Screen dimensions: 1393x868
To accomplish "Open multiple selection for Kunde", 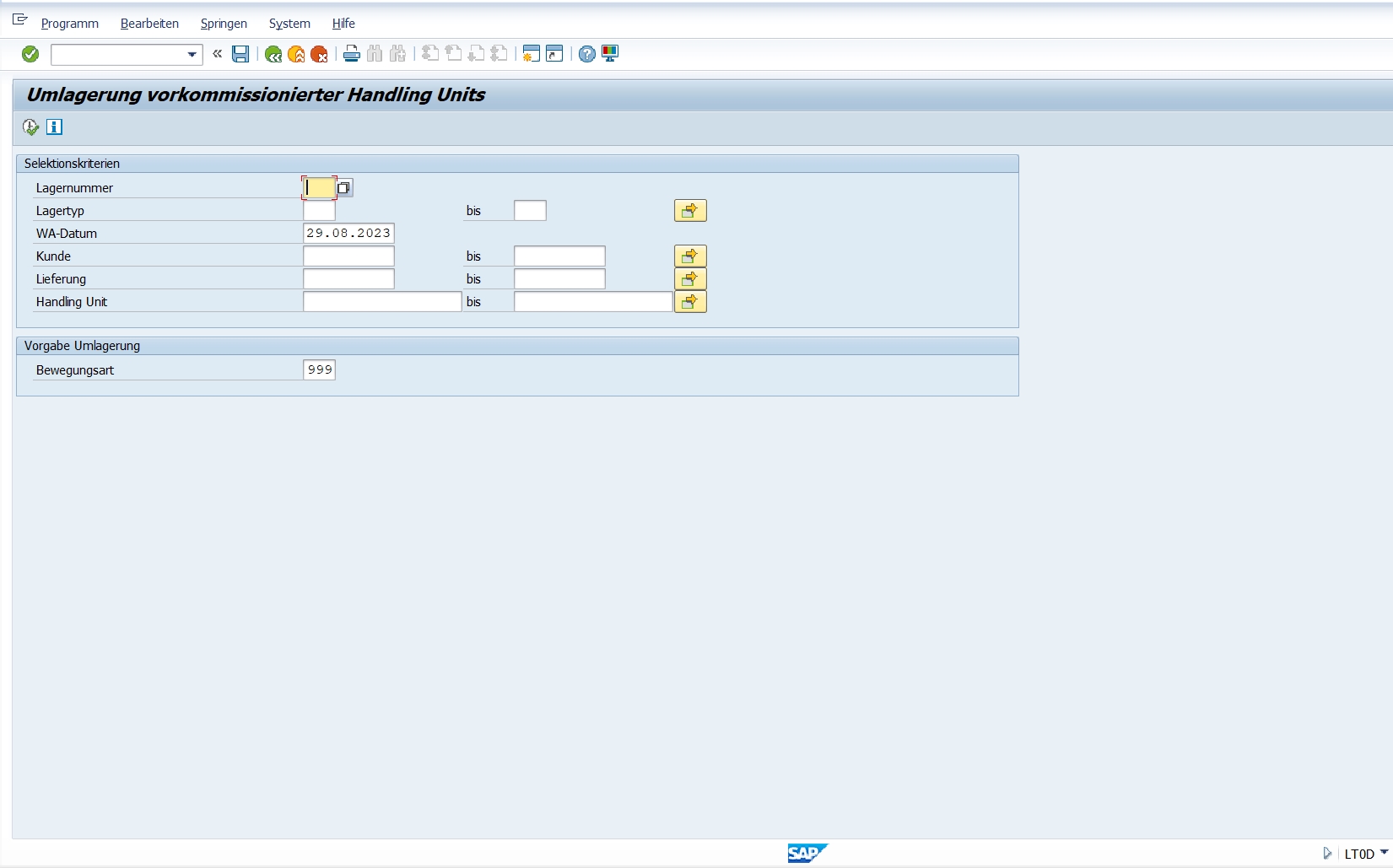I will click(690, 256).
